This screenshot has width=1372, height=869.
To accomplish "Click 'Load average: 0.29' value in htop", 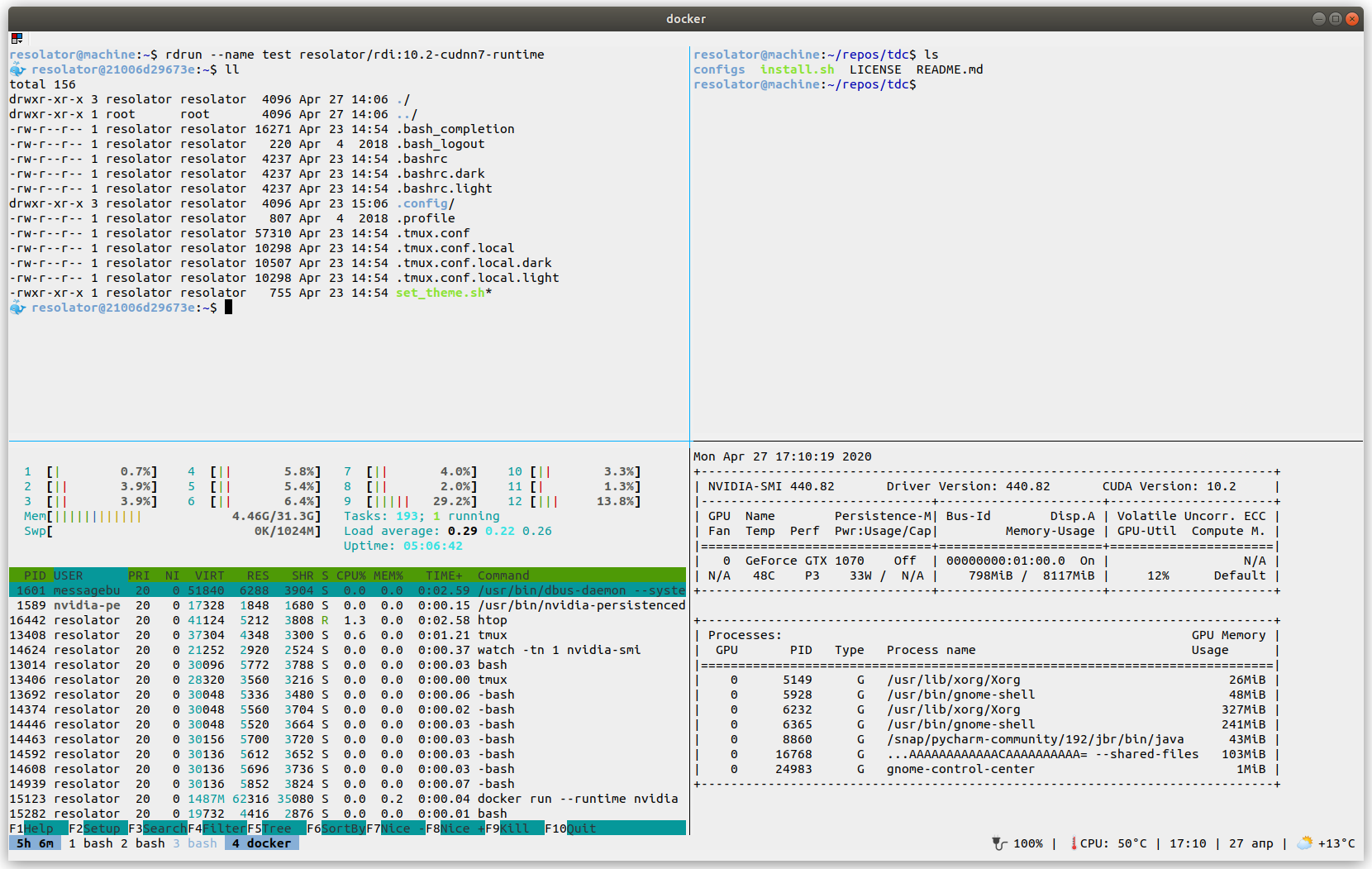I will coord(411,531).
